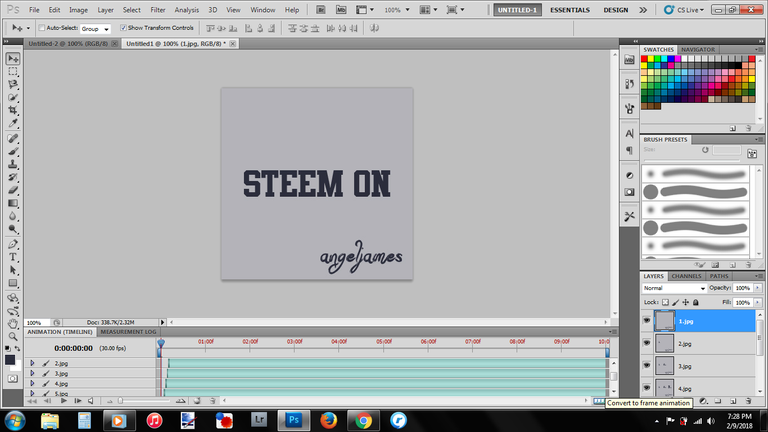Open Firefox from the taskbar
Image resolution: width=768 pixels, height=432 pixels.
(329, 420)
